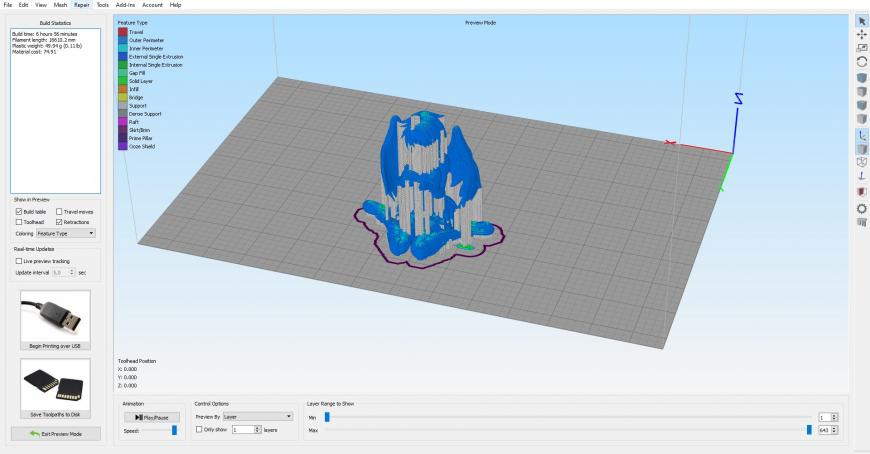Open the Help menu

175,4
